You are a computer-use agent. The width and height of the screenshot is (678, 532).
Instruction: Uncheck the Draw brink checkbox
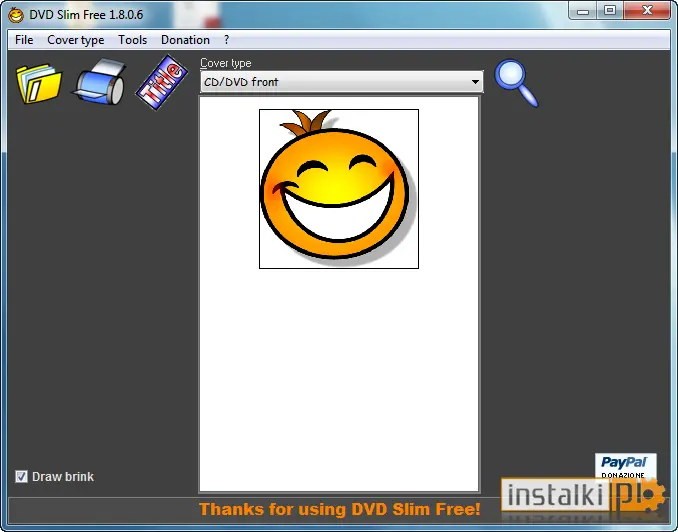click(21, 476)
